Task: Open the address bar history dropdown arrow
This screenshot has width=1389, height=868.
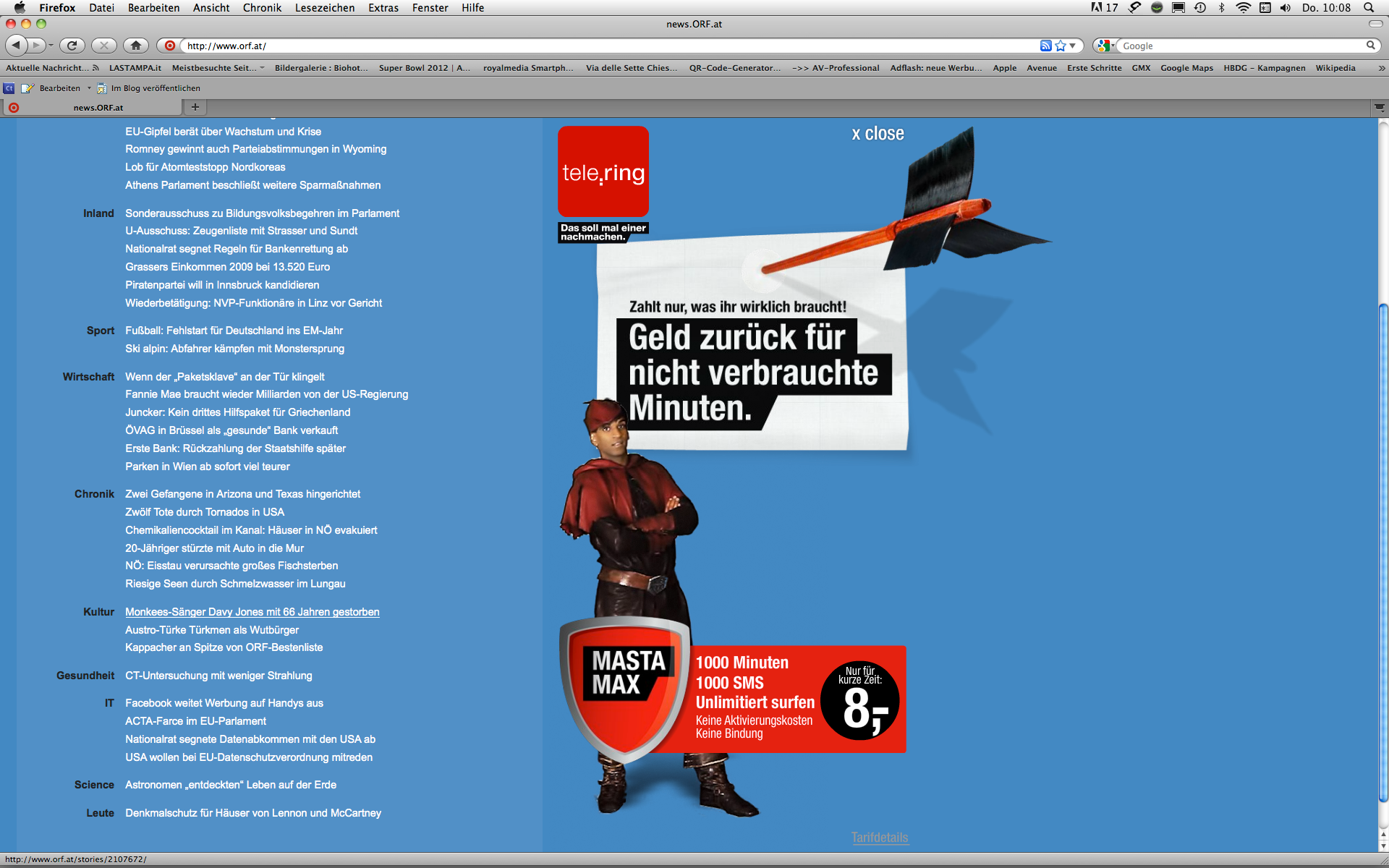Action: pyautogui.click(x=1073, y=46)
